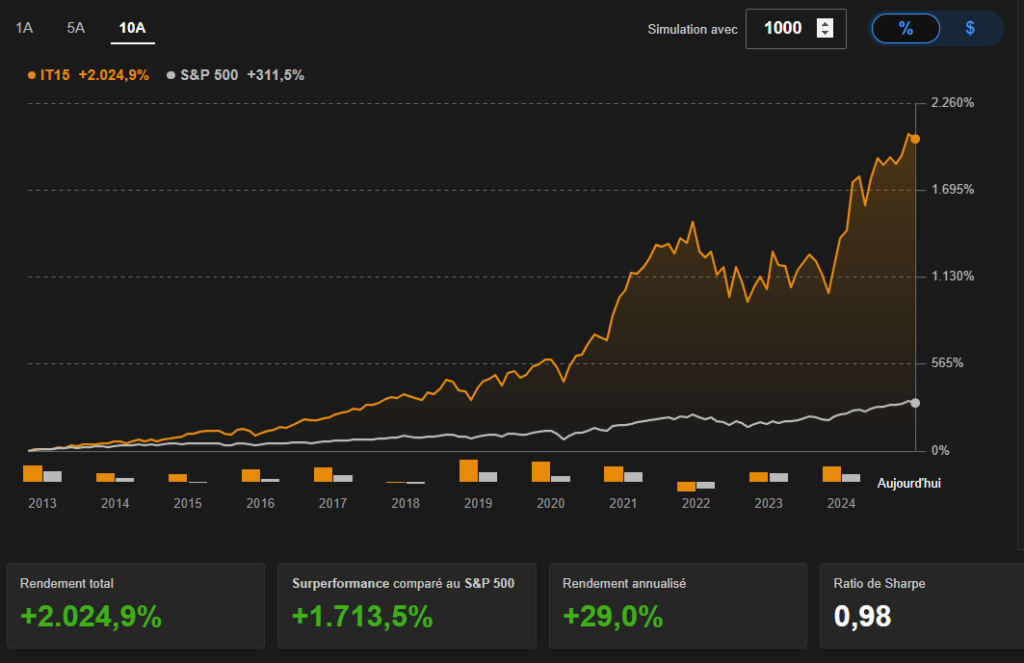Select the 10A time range tab
This screenshot has height=663, width=1024.
pos(132,28)
